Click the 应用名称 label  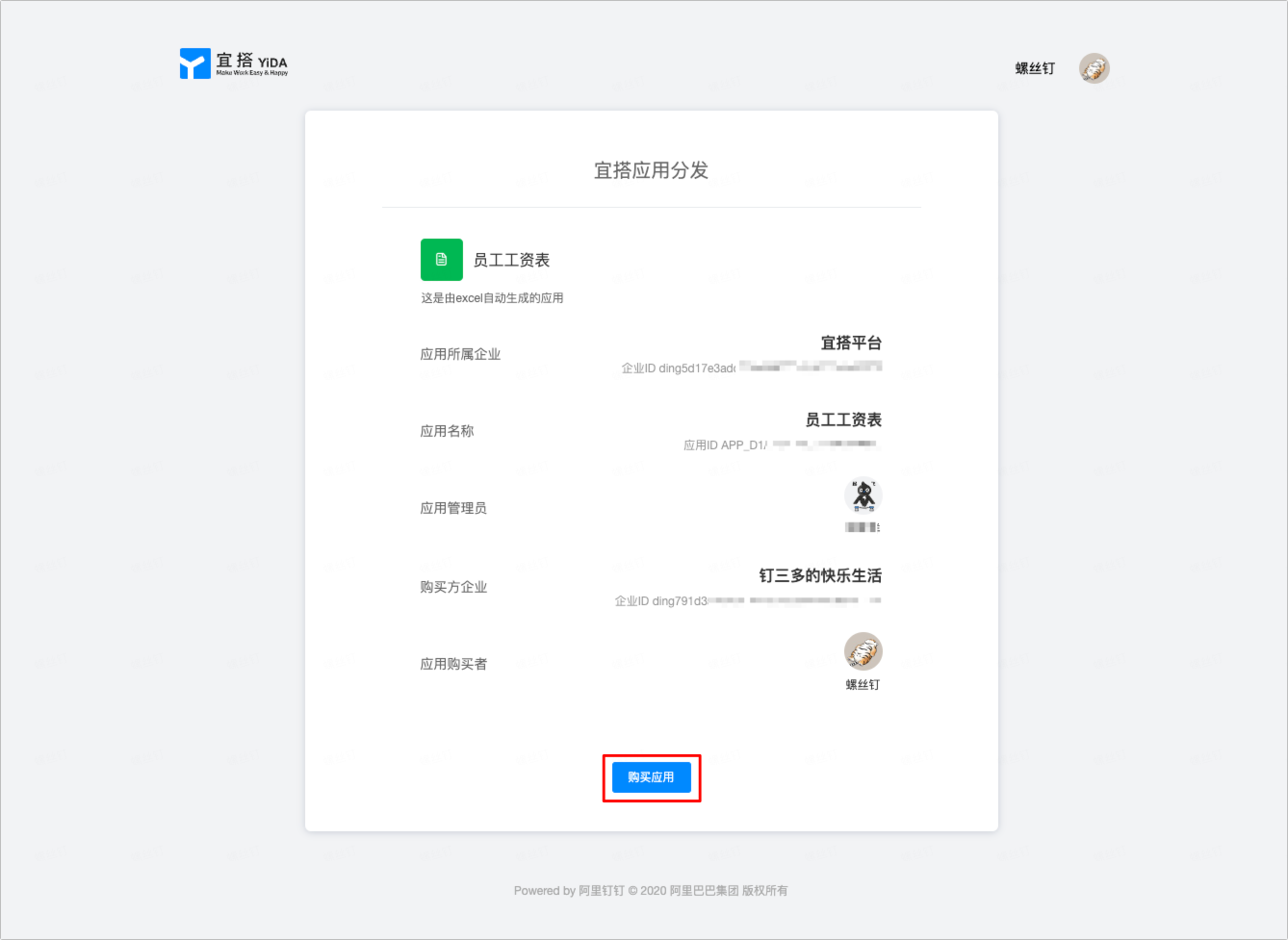click(447, 431)
